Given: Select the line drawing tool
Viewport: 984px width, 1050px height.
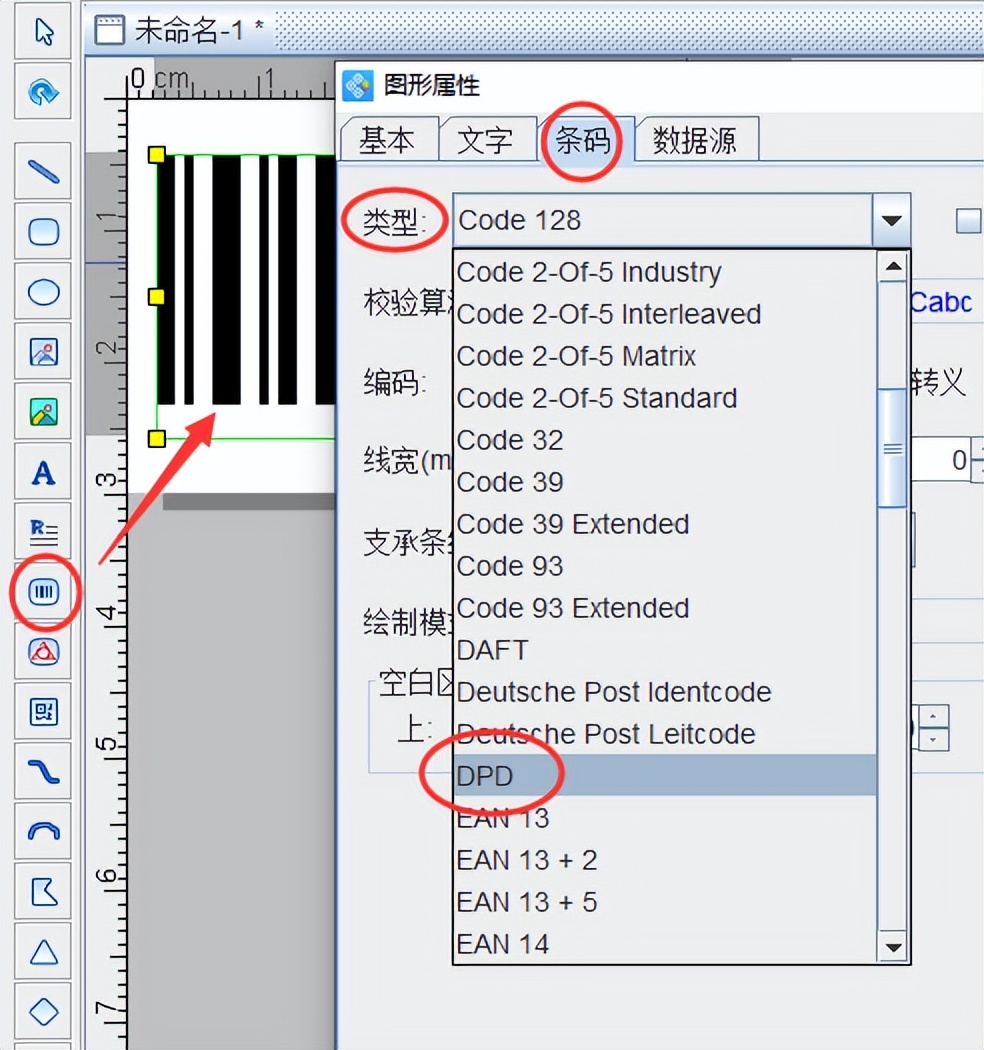Looking at the screenshot, I should click(41, 171).
